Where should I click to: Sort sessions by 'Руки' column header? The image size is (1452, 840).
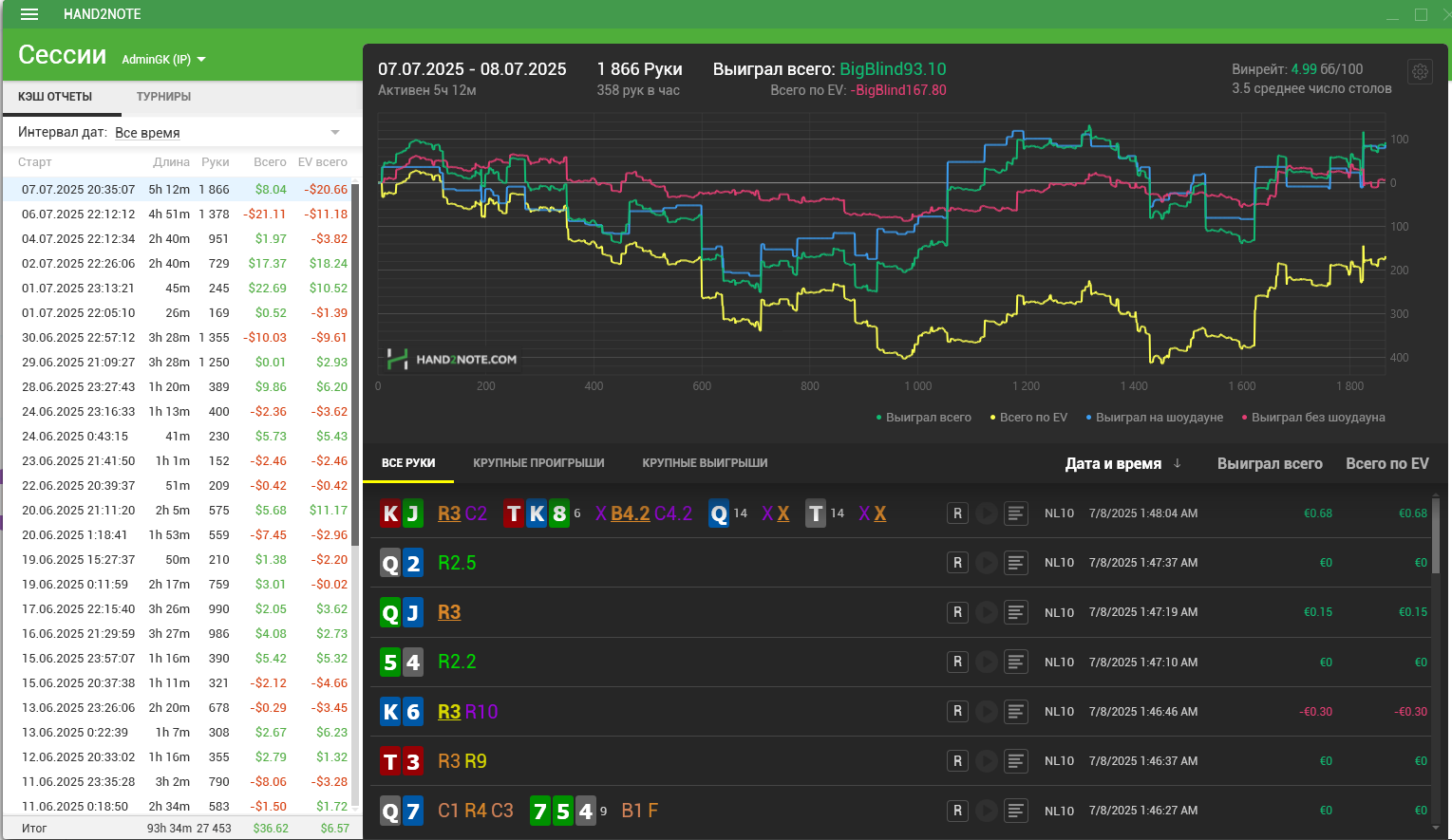[216, 162]
